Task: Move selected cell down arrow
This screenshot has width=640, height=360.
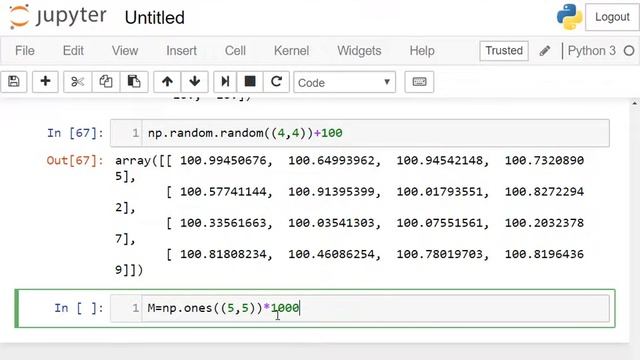Action: (x=195, y=82)
